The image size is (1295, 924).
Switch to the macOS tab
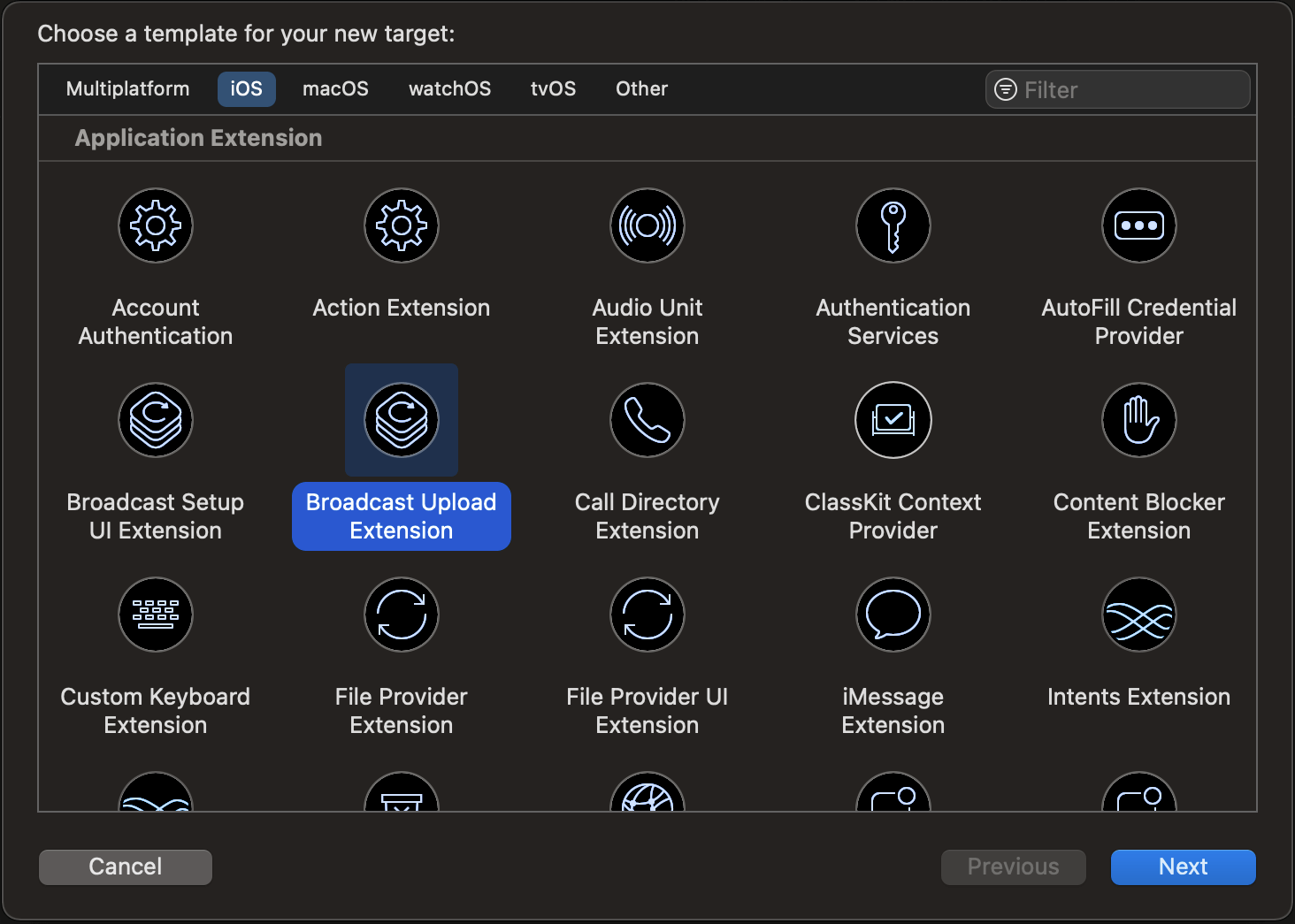click(x=335, y=89)
